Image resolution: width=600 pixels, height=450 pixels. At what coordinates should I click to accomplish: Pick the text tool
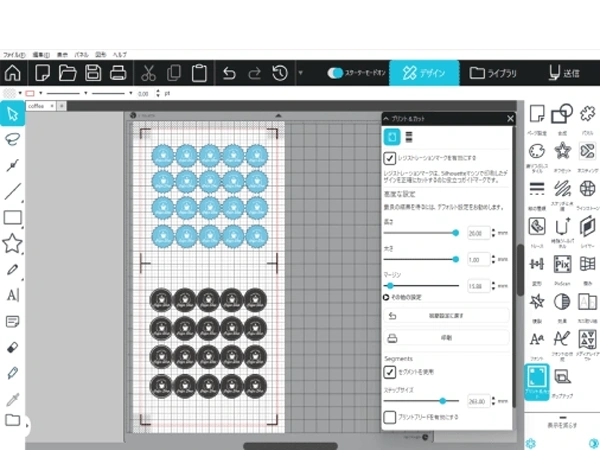(13, 295)
